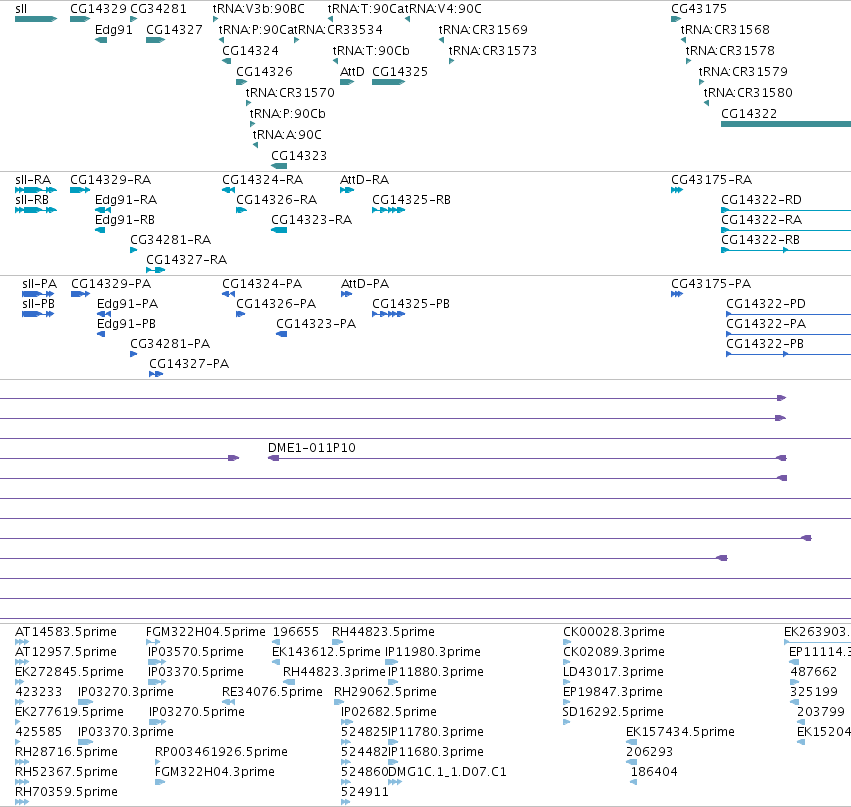This screenshot has width=851, height=807.
Task: Click the Edg91-RA transcript
Action: point(103,210)
